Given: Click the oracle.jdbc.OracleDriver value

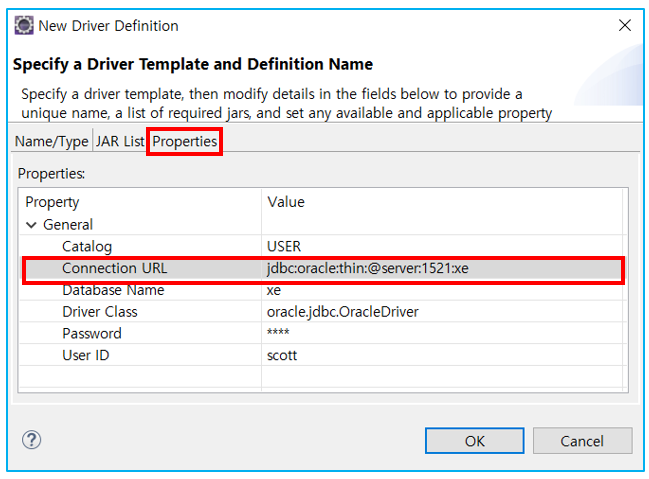Looking at the screenshot, I should 343,312.
